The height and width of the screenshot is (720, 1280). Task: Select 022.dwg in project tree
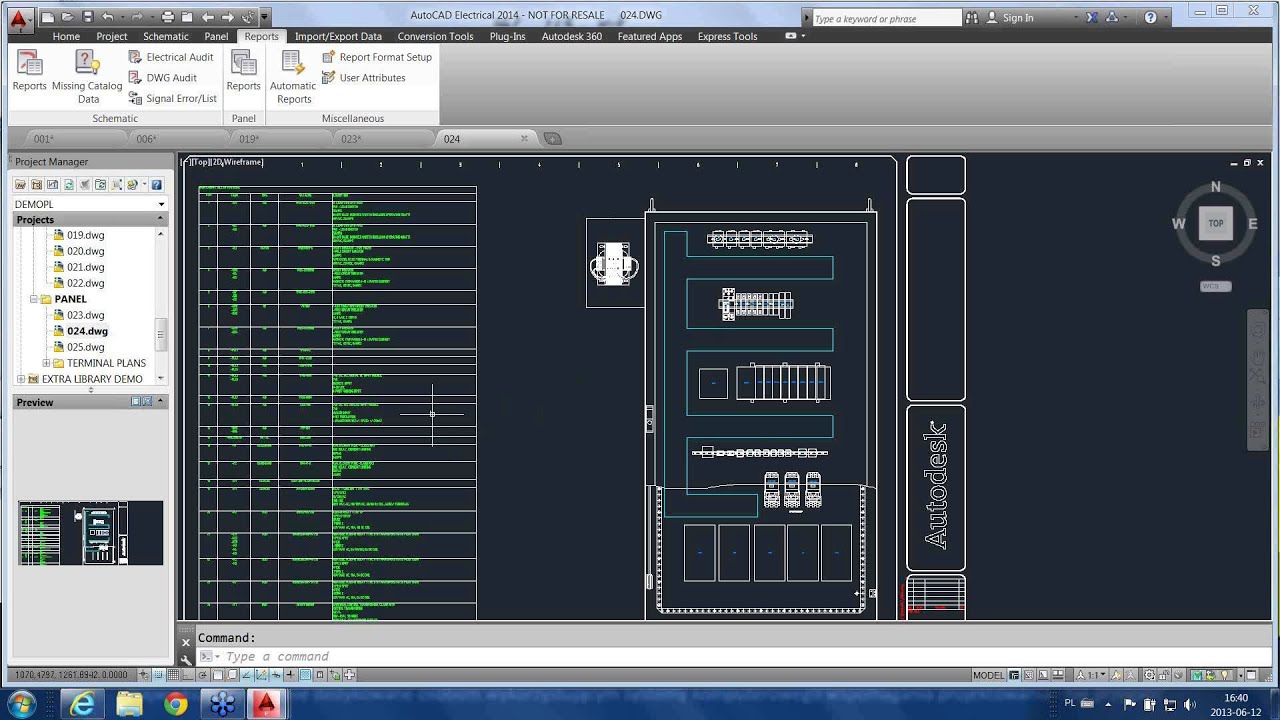[85, 283]
